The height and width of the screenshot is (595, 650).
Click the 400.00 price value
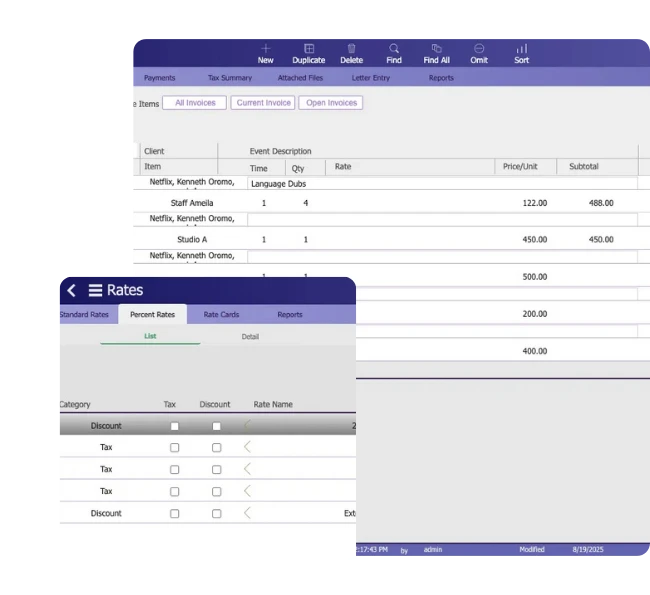535,351
